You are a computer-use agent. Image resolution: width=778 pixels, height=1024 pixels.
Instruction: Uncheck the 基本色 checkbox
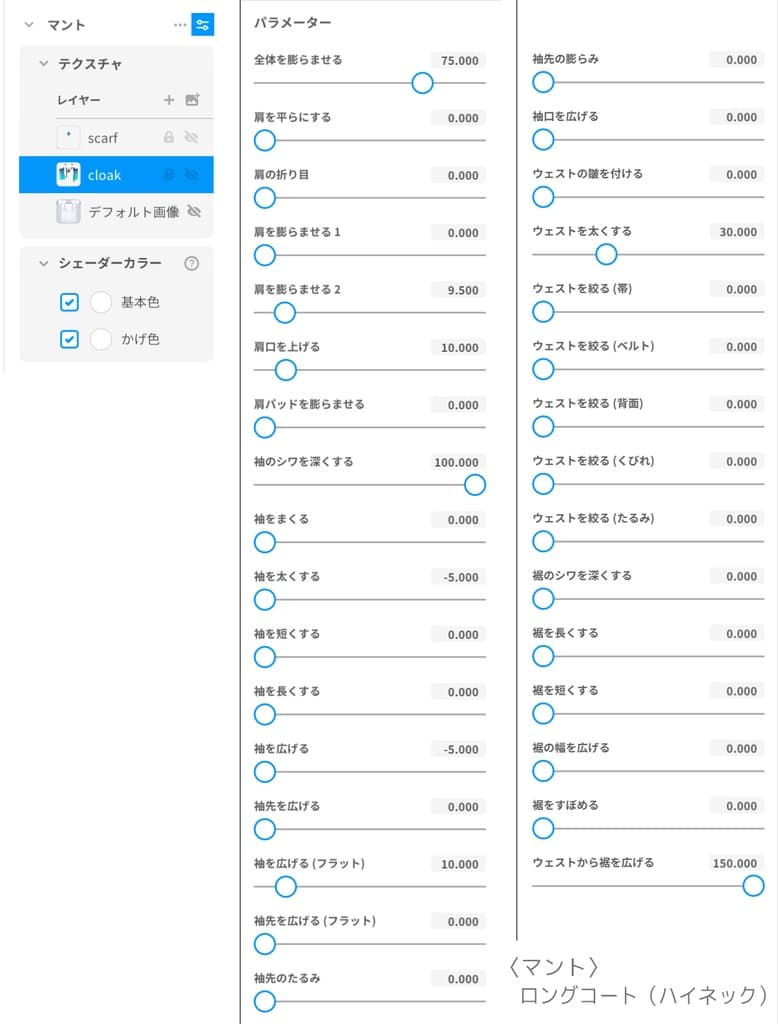tap(69, 302)
